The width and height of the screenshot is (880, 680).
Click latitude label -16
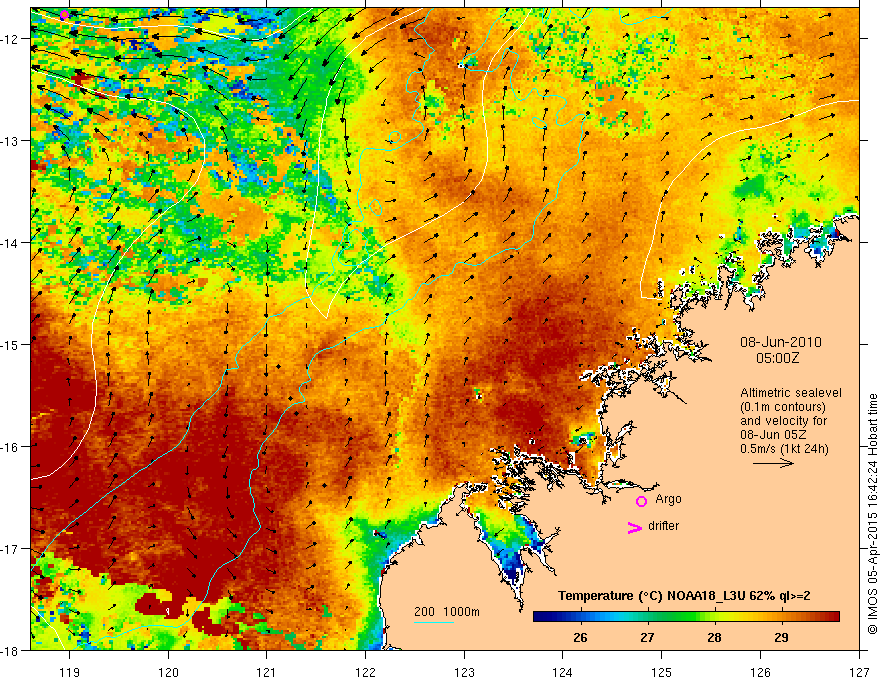point(11,447)
